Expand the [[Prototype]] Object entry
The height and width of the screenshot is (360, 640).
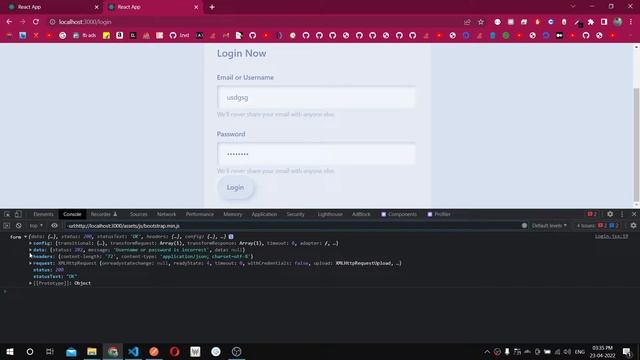[31, 283]
